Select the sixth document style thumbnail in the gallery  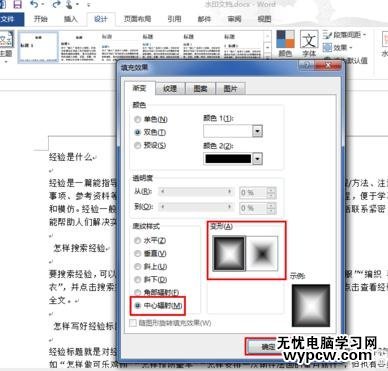tap(242, 47)
